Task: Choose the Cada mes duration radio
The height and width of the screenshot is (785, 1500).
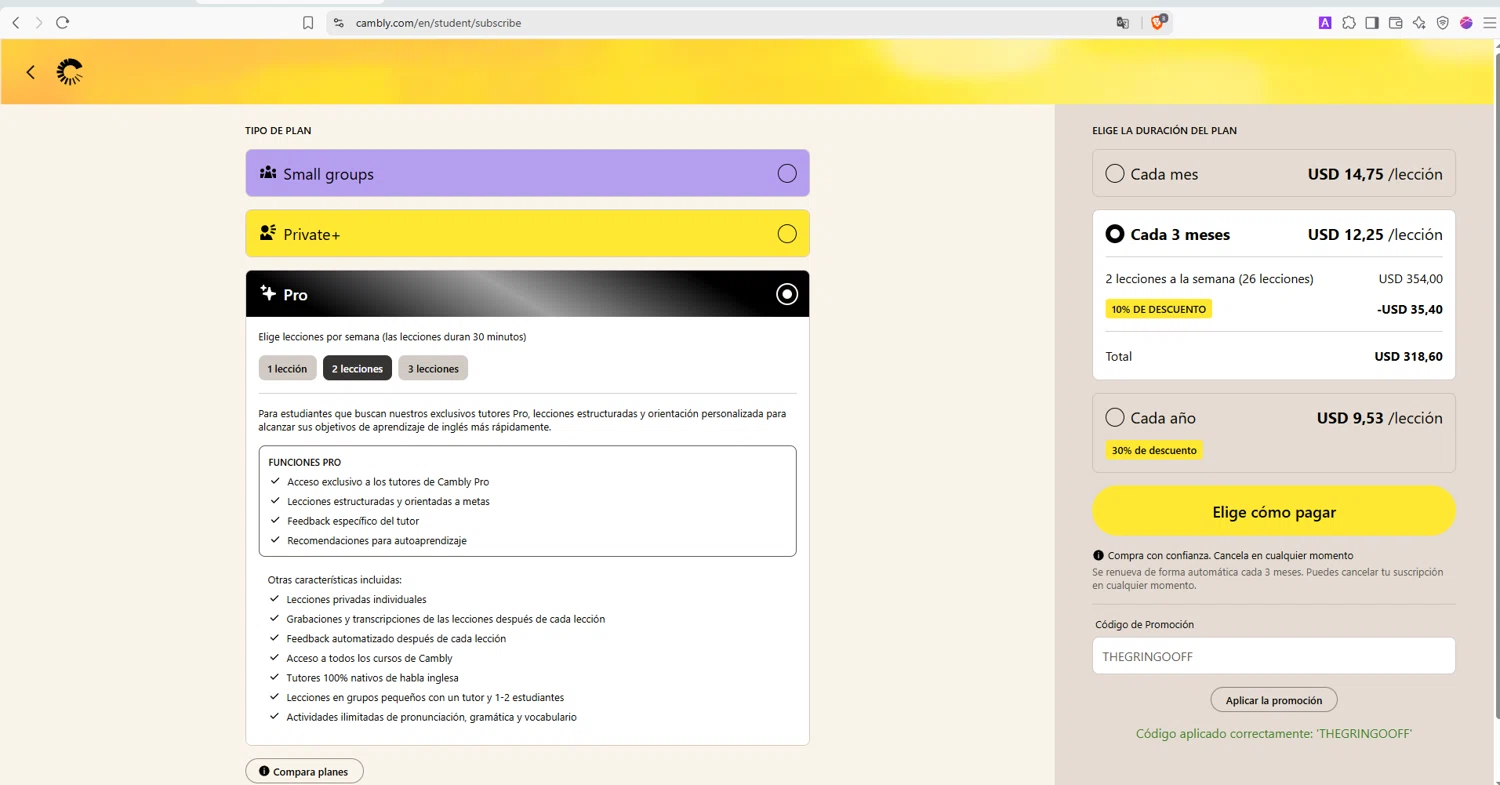Action: (1115, 174)
